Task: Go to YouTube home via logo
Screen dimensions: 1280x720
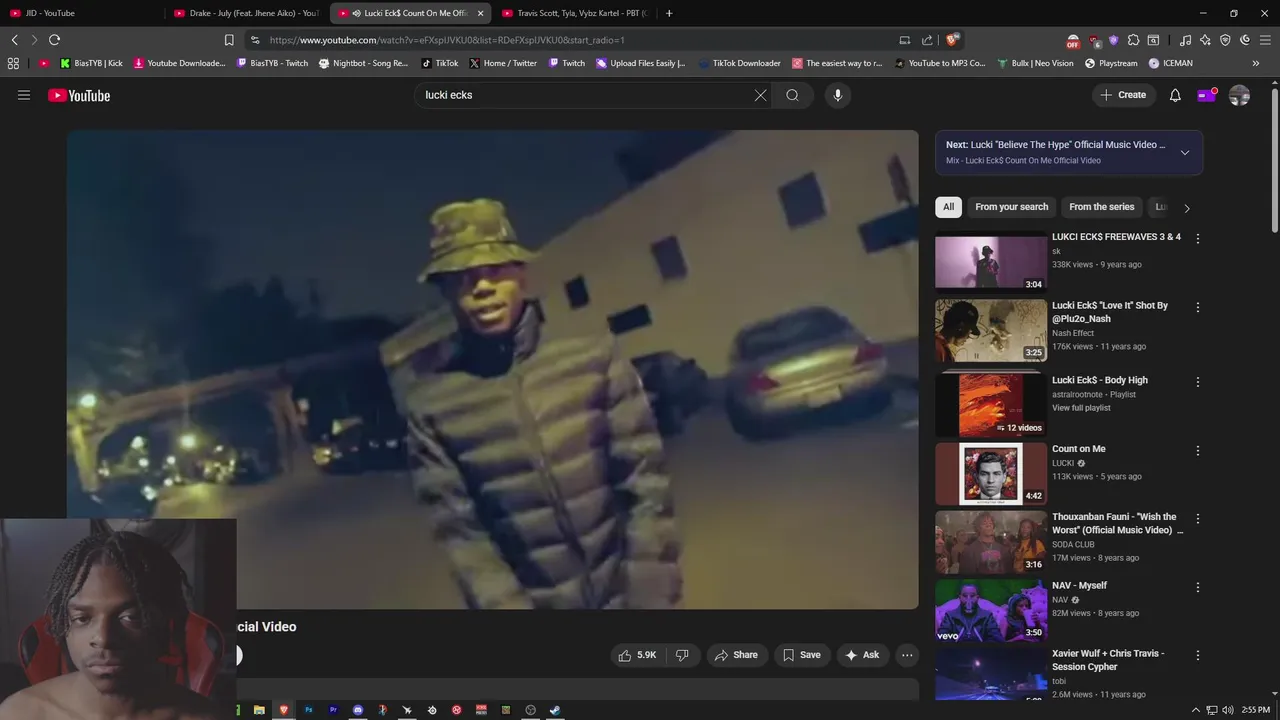Action: [x=79, y=95]
